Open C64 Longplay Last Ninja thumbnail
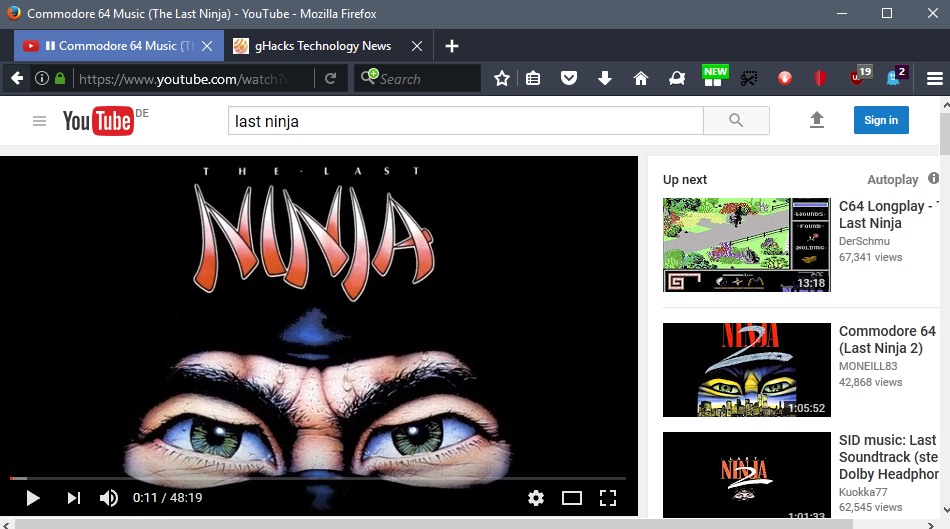 tap(746, 245)
